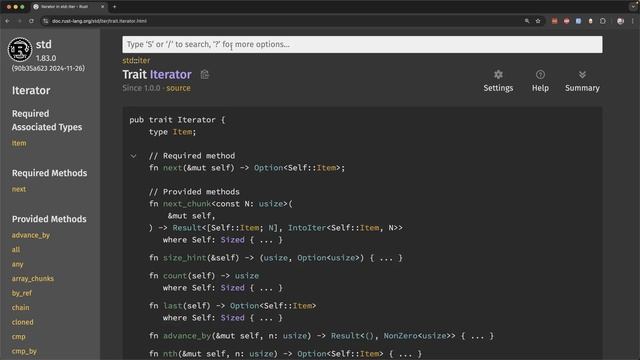Viewport: 640px width, 360px height.
Task: Open the browser profile avatar
Action: (x=620, y=21)
